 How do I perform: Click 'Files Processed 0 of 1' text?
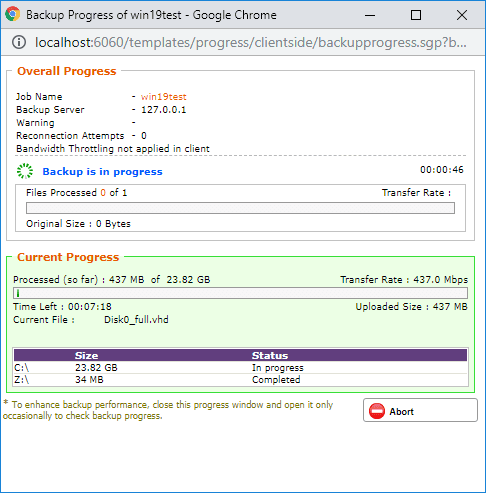click(x=76, y=193)
